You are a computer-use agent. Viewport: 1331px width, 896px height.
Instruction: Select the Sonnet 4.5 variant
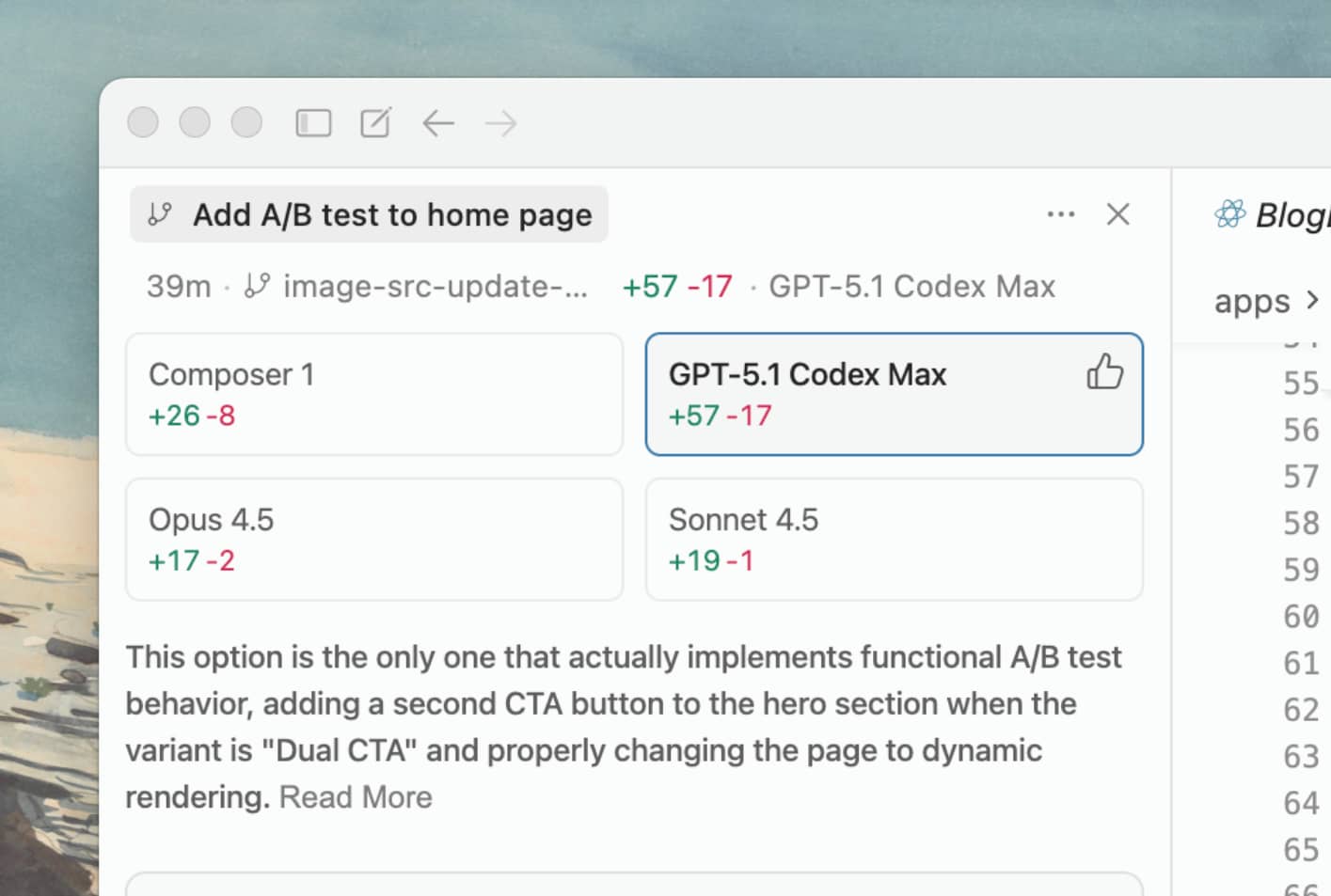(x=893, y=539)
